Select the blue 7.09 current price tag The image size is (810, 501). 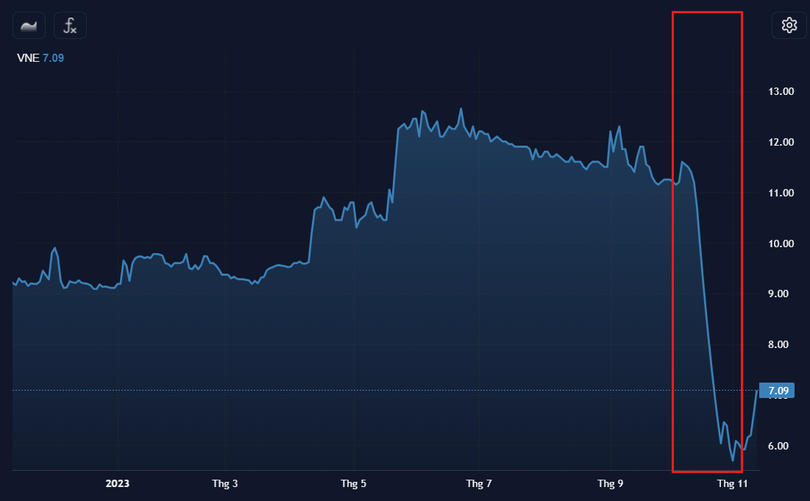coord(779,390)
